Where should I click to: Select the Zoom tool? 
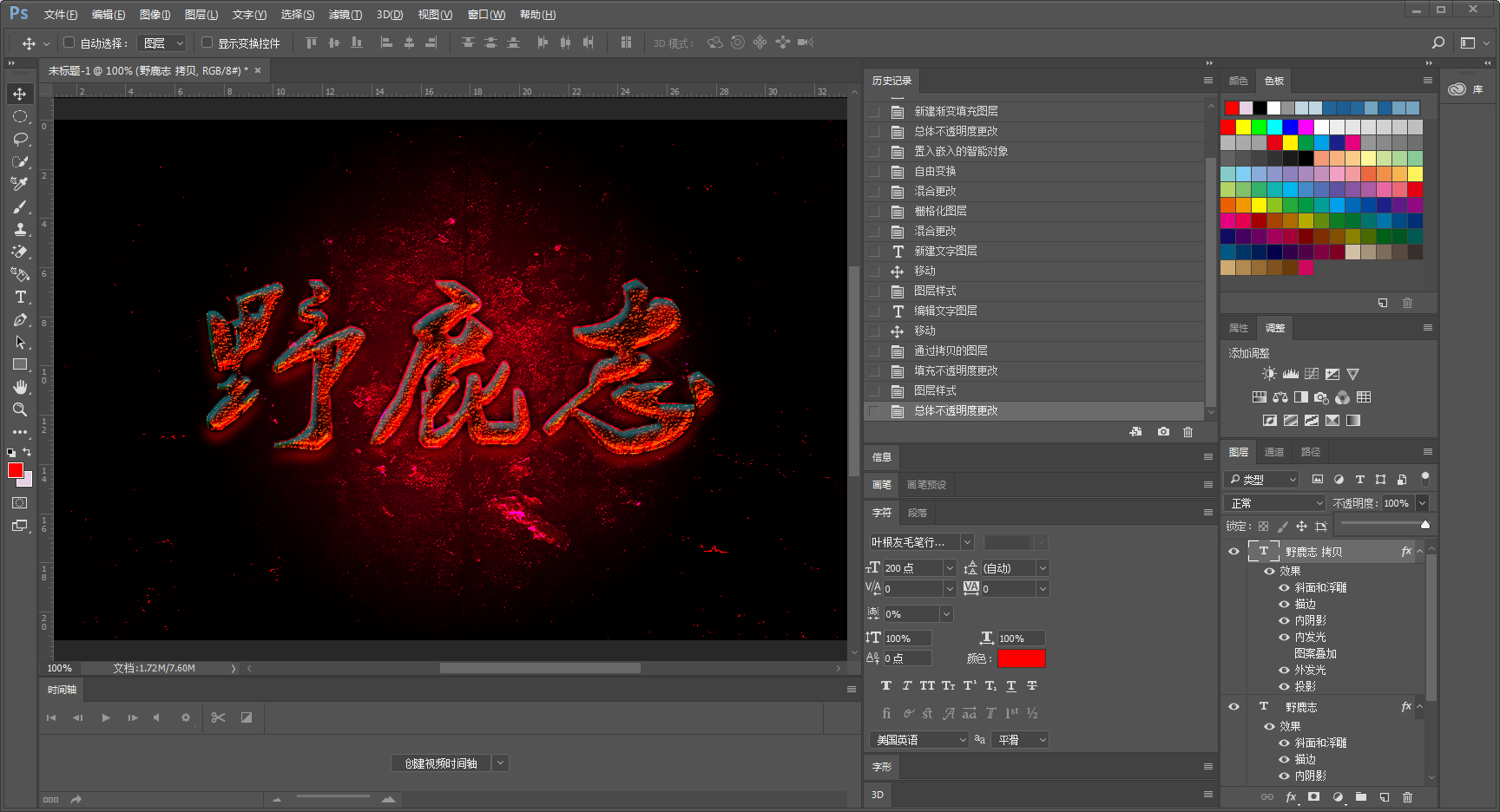click(x=20, y=409)
